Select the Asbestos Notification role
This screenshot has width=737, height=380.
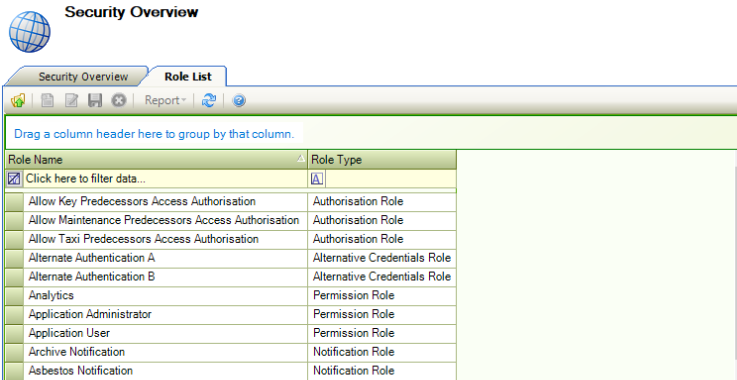pyautogui.click(x=230, y=371)
